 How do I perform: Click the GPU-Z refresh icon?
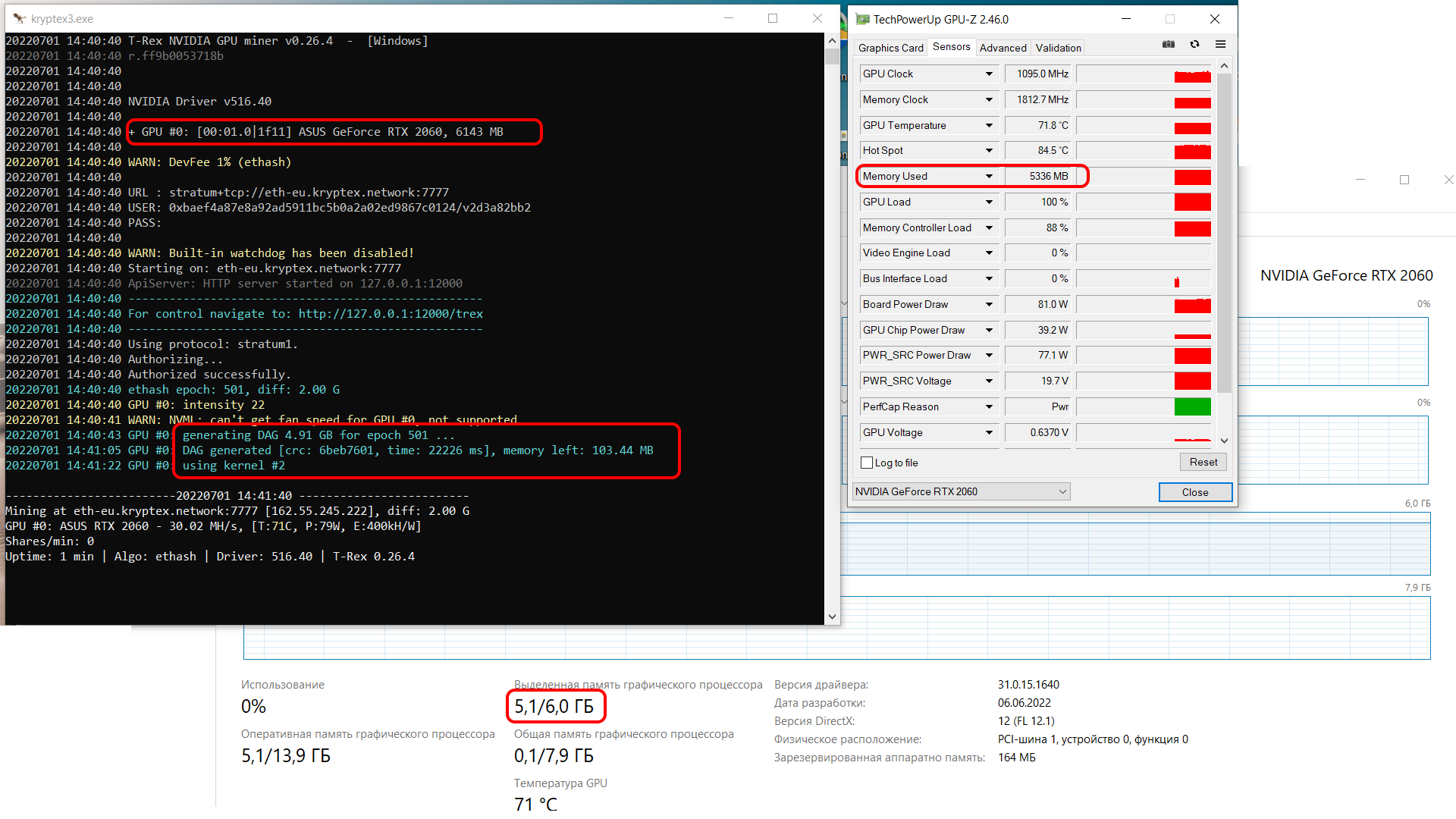(x=1195, y=45)
